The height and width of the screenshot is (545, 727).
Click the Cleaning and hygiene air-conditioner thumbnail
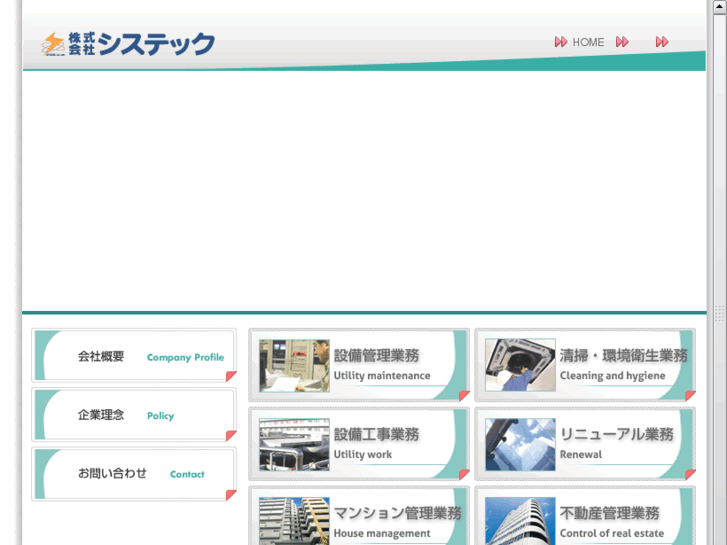[520, 365]
